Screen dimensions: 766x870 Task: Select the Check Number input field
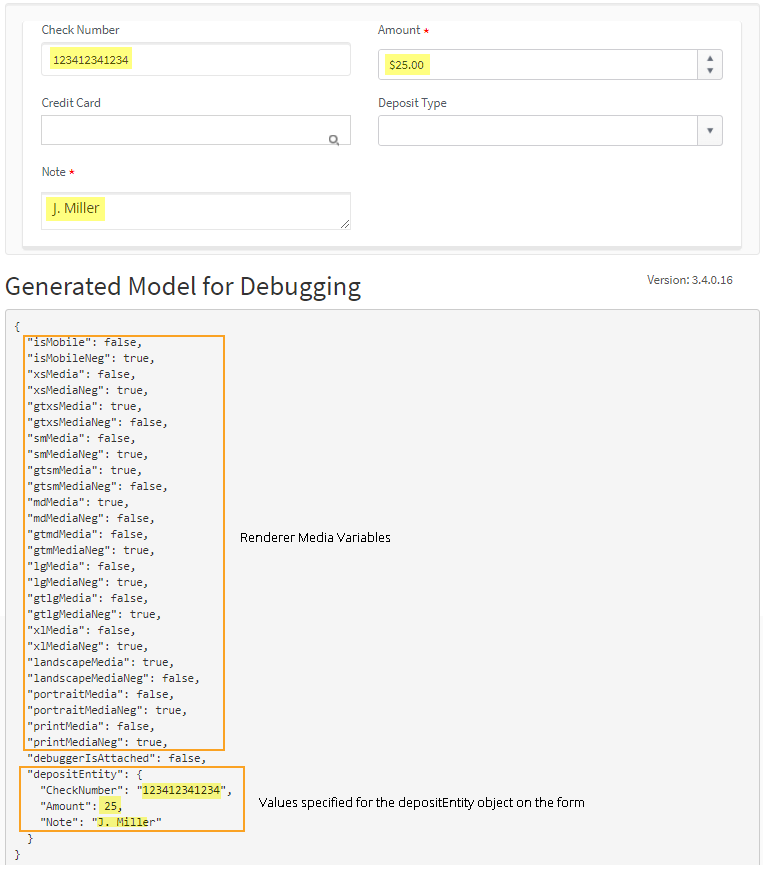point(195,59)
